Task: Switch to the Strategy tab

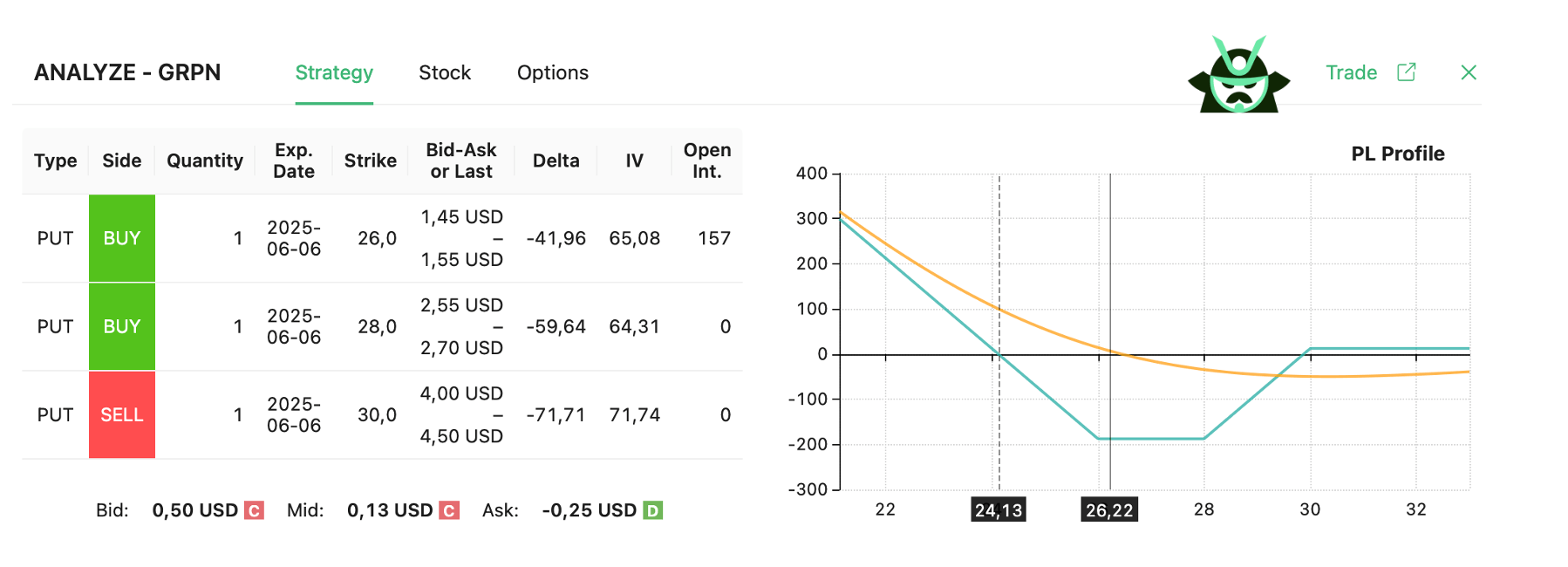Action: [x=334, y=72]
